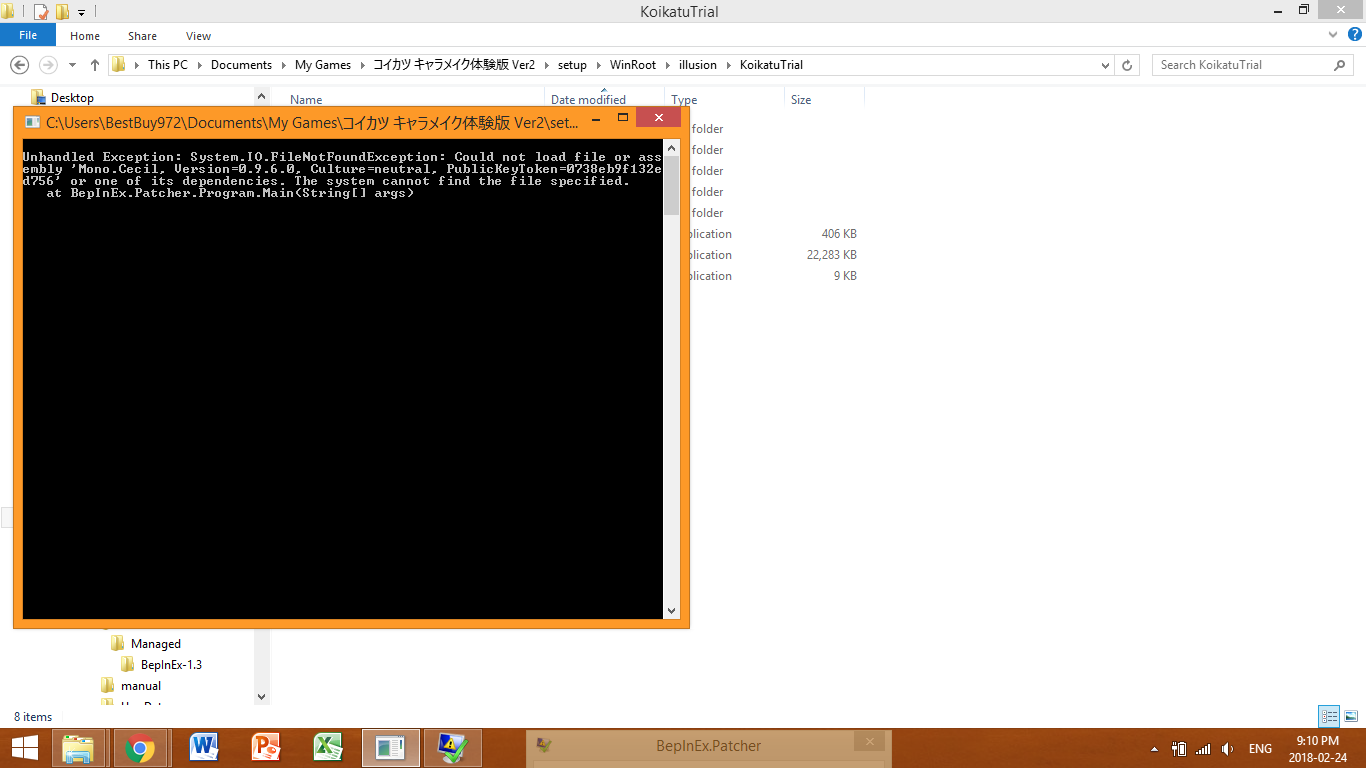
Task: Minimize the console window
Action: point(594,119)
